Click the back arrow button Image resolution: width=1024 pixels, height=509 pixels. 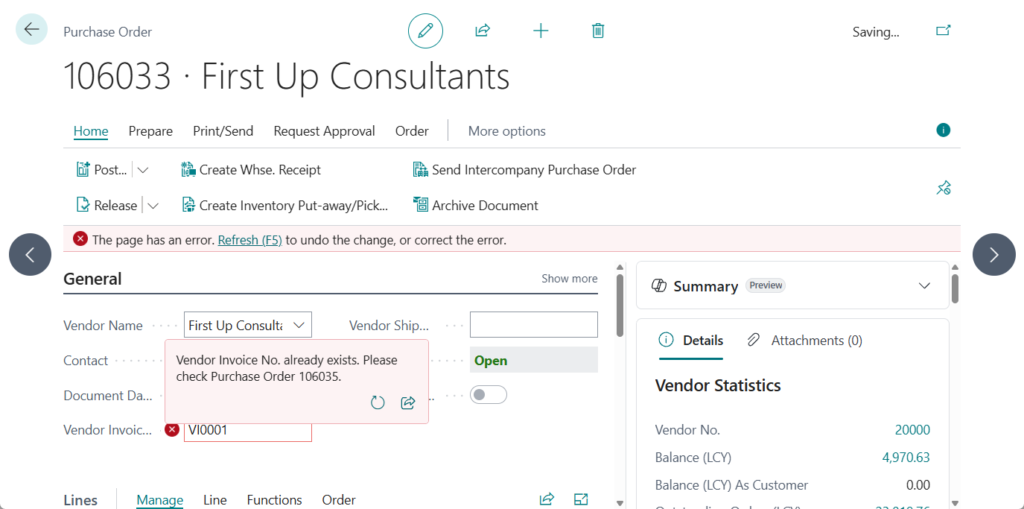(x=31, y=30)
